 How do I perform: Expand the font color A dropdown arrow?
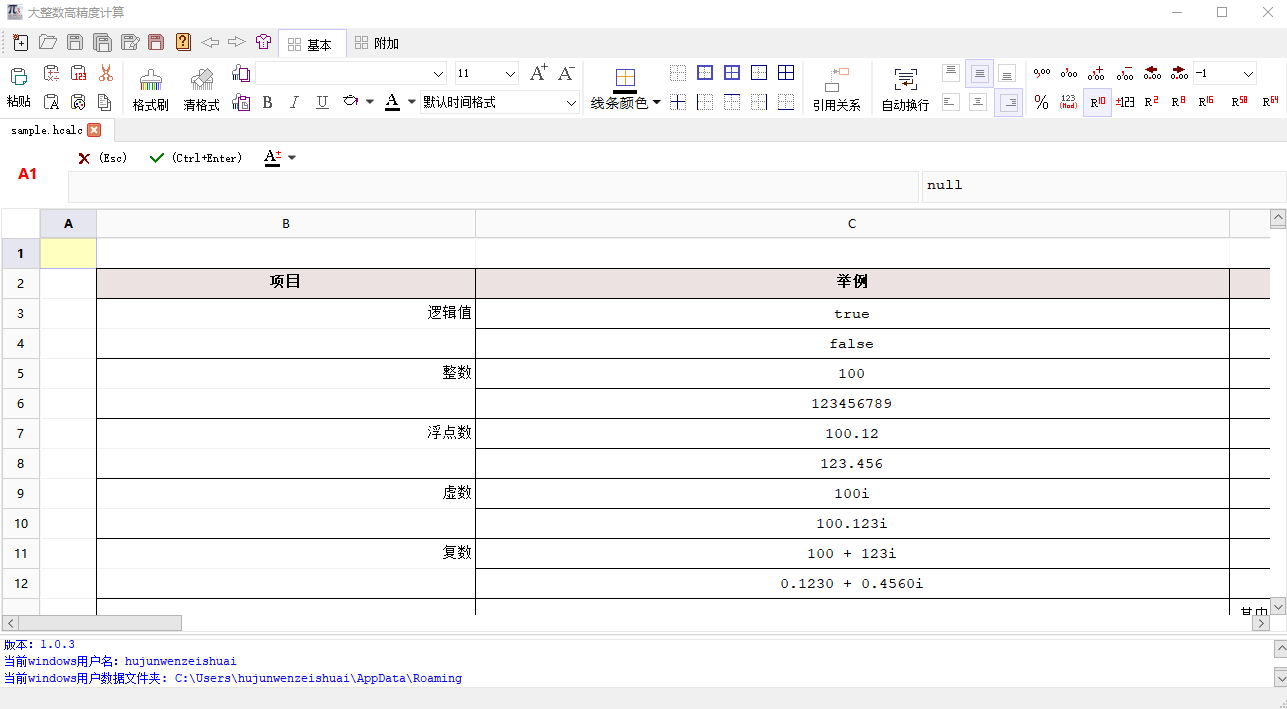tap(412, 102)
